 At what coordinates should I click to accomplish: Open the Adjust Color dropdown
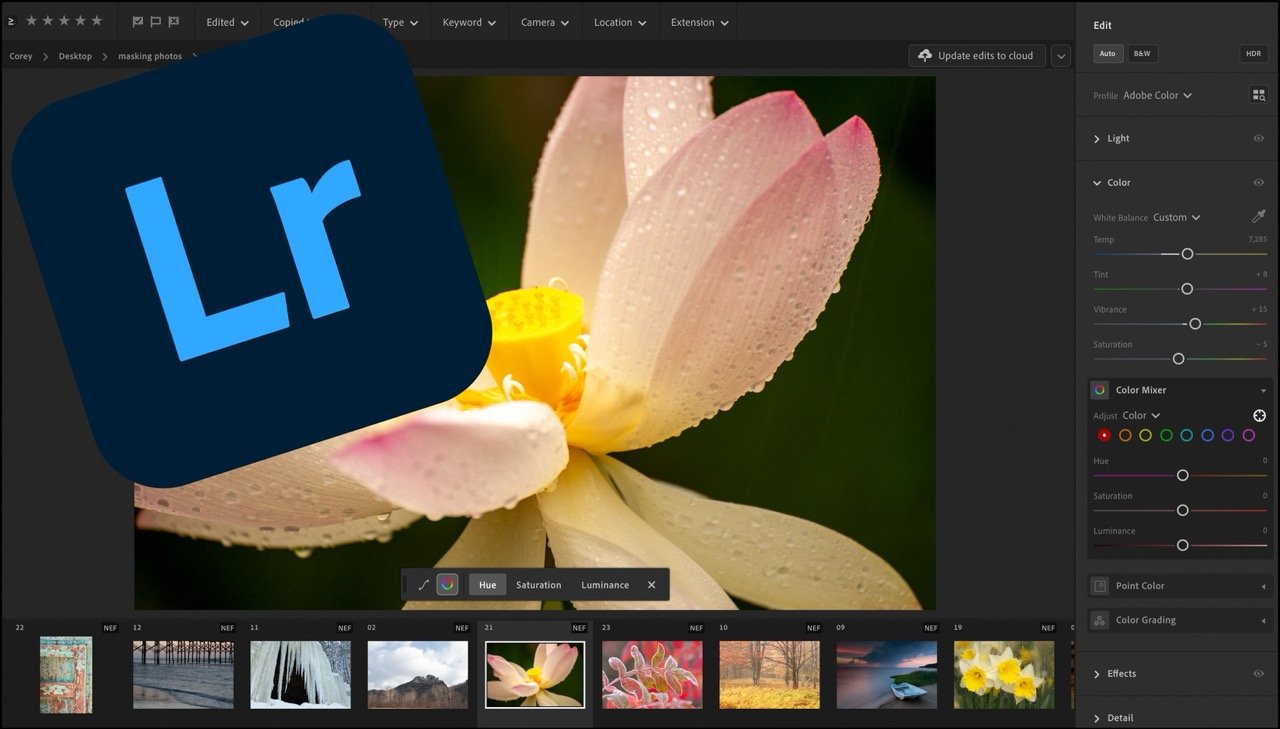(1141, 415)
